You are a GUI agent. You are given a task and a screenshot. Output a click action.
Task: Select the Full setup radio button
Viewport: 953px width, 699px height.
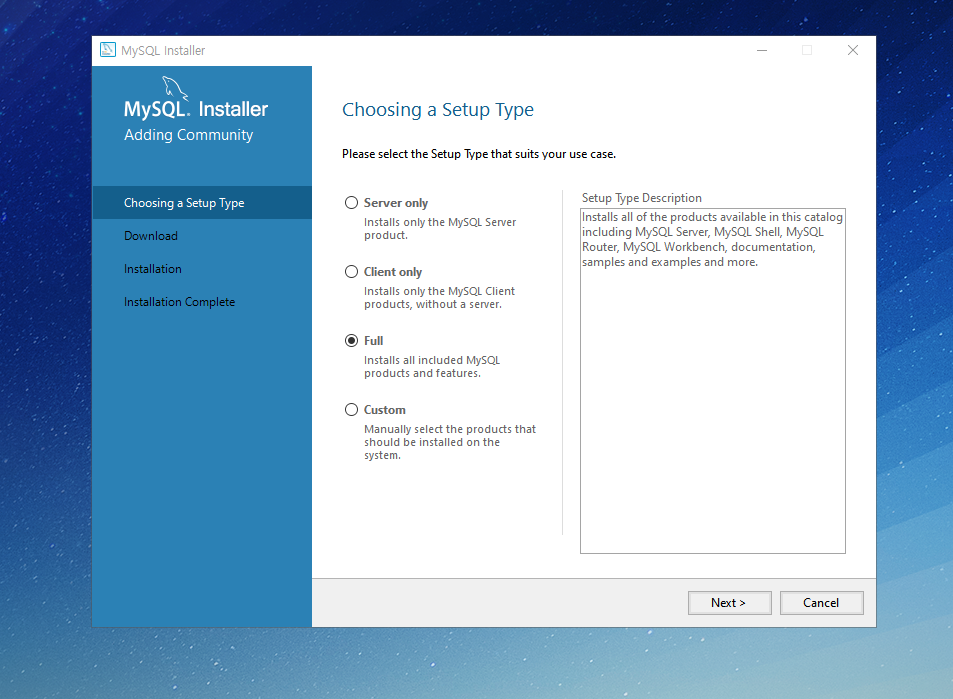click(351, 340)
